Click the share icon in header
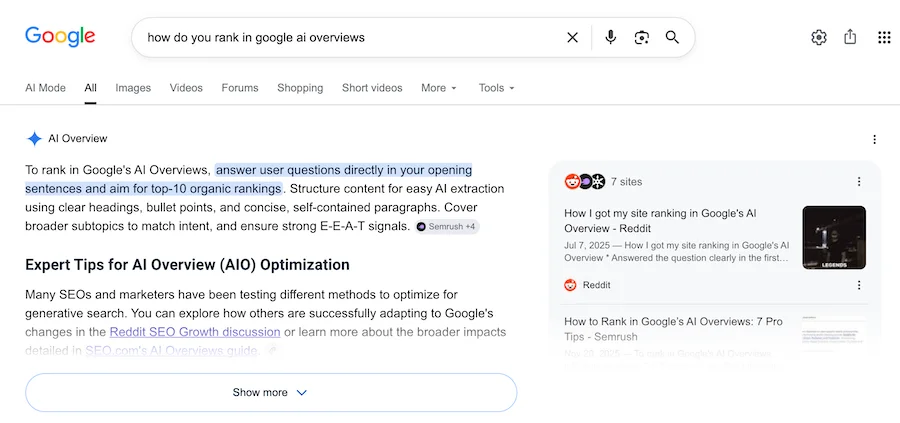This screenshot has height=423, width=900. point(850,37)
